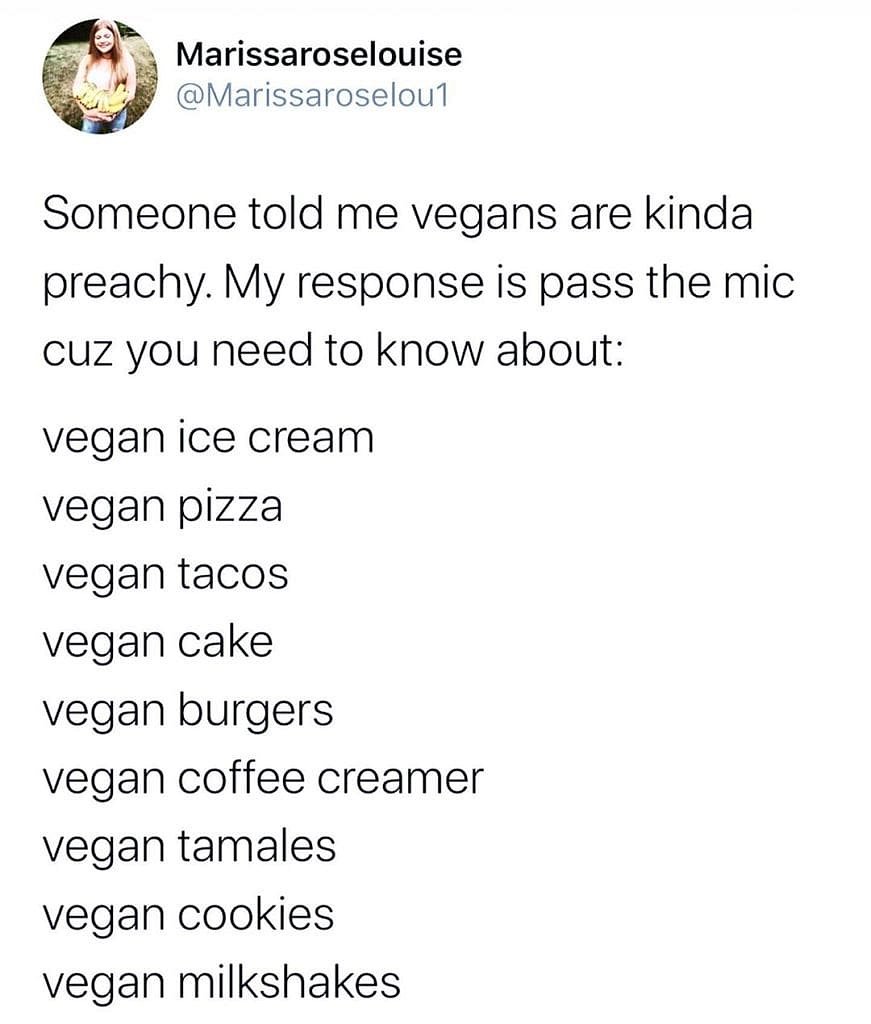The width and height of the screenshot is (871, 1024).
Task: Select the 'vegan burgers' line
Action: point(187,710)
